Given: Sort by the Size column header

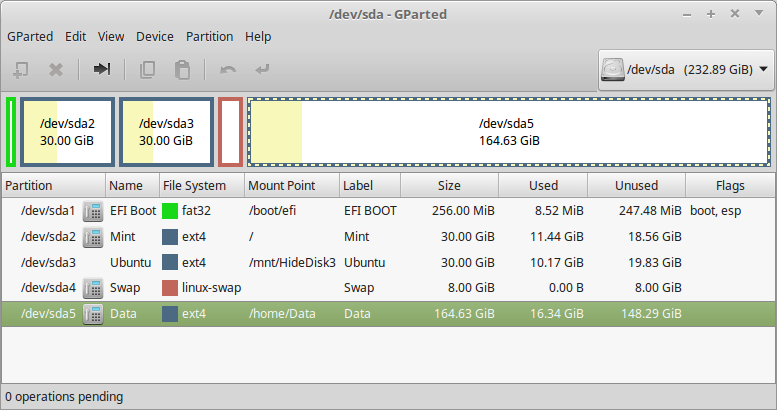Looking at the screenshot, I should (x=449, y=185).
